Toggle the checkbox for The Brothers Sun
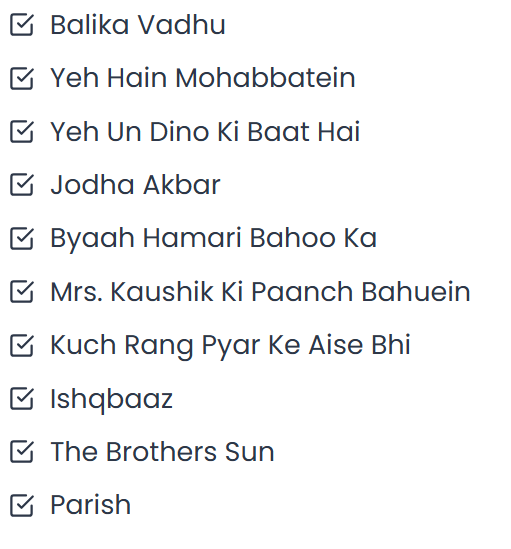Screen dimensions: 511x549 [x=22, y=451]
